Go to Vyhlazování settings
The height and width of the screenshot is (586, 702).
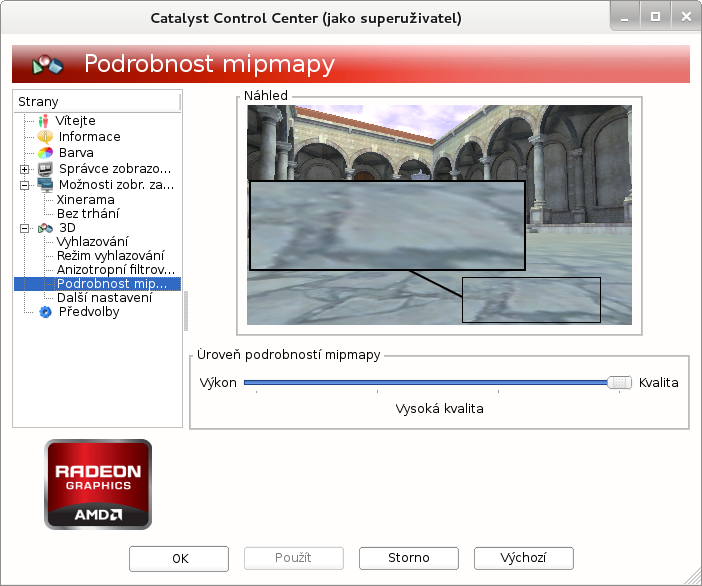[92, 242]
